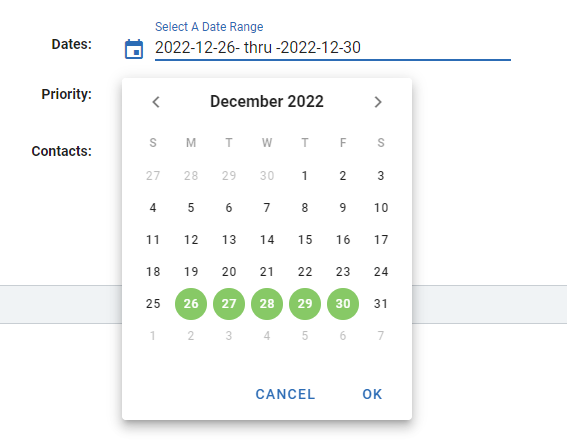Click greyed-out November 27 date

[x=153, y=176]
